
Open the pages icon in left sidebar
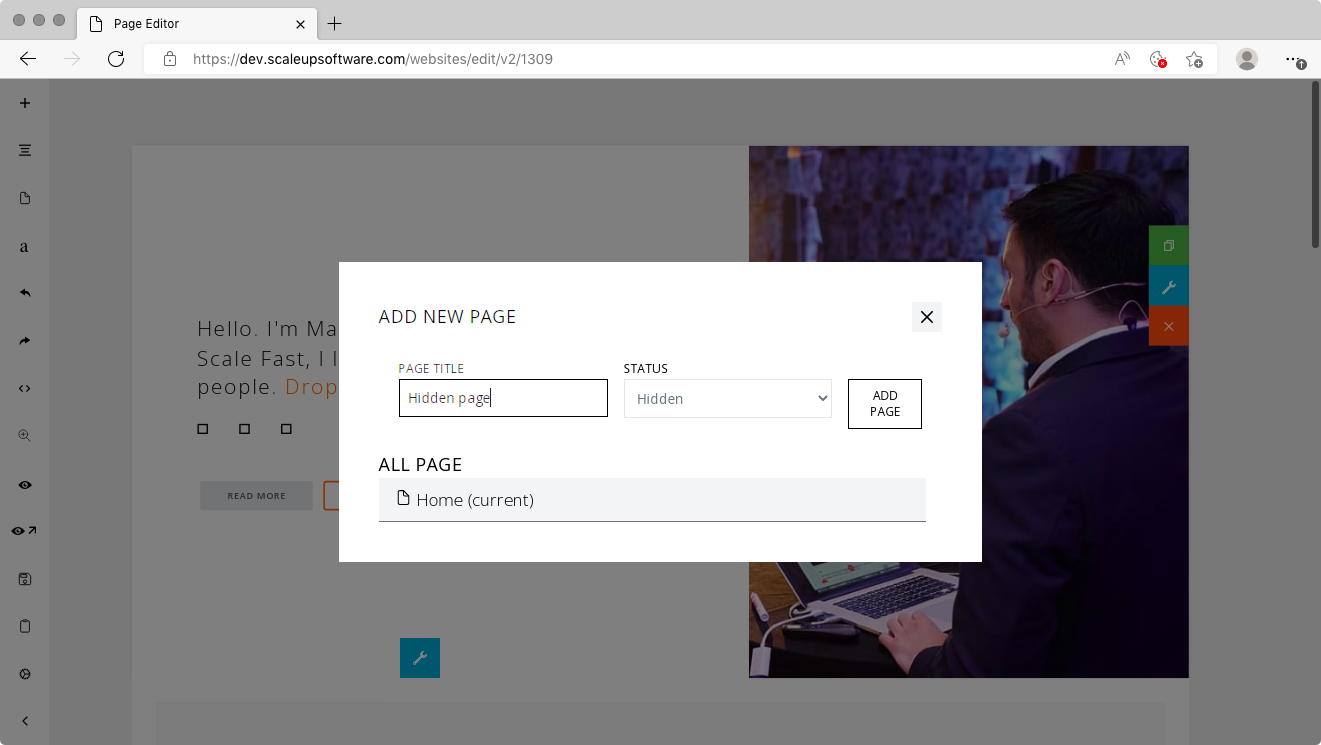click(x=25, y=198)
